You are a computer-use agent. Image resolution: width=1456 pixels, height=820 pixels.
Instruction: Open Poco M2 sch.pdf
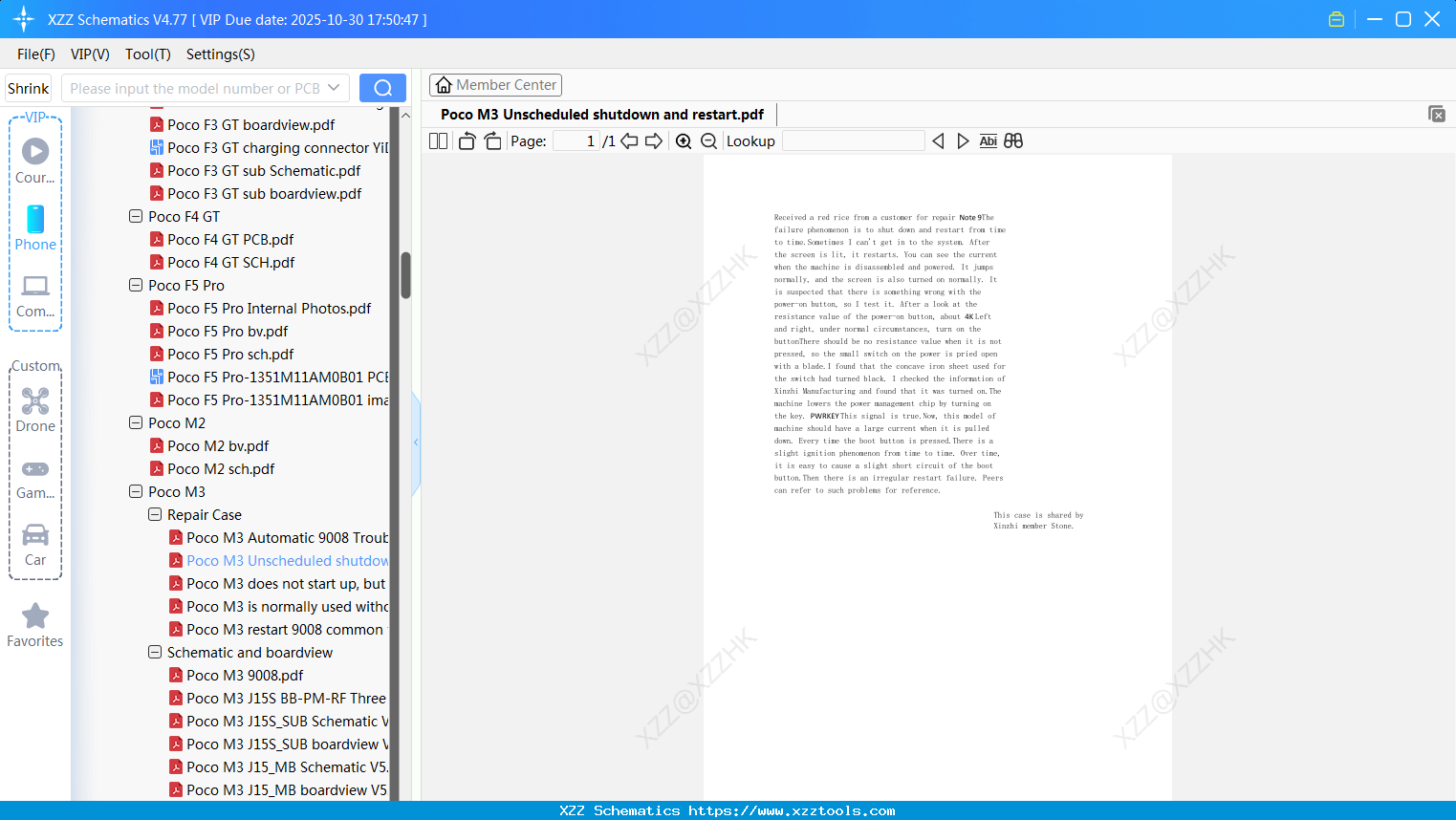pyautogui.click(x=212, y=469)
